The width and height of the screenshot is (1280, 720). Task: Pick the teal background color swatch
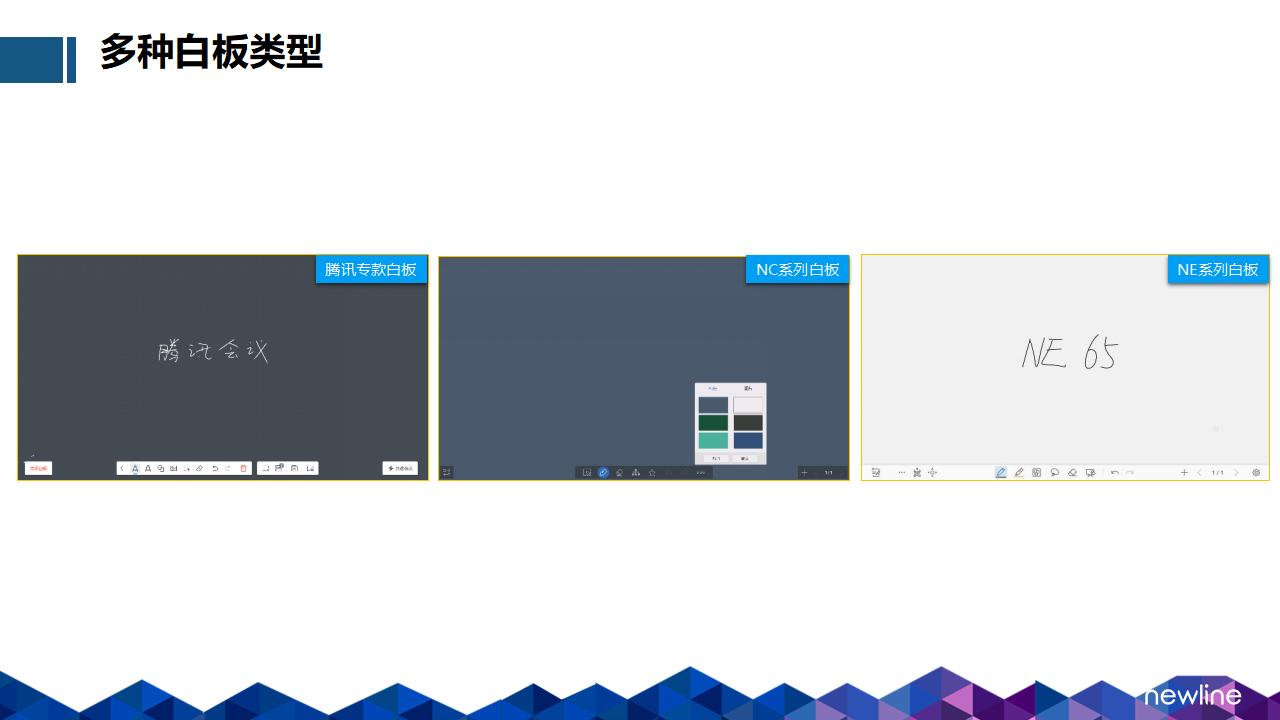(x=713, y=441)
